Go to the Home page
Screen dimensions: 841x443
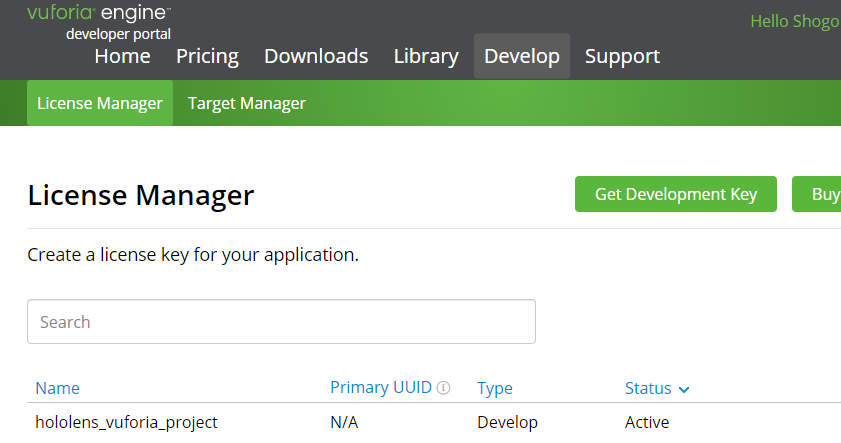point(122,56)
